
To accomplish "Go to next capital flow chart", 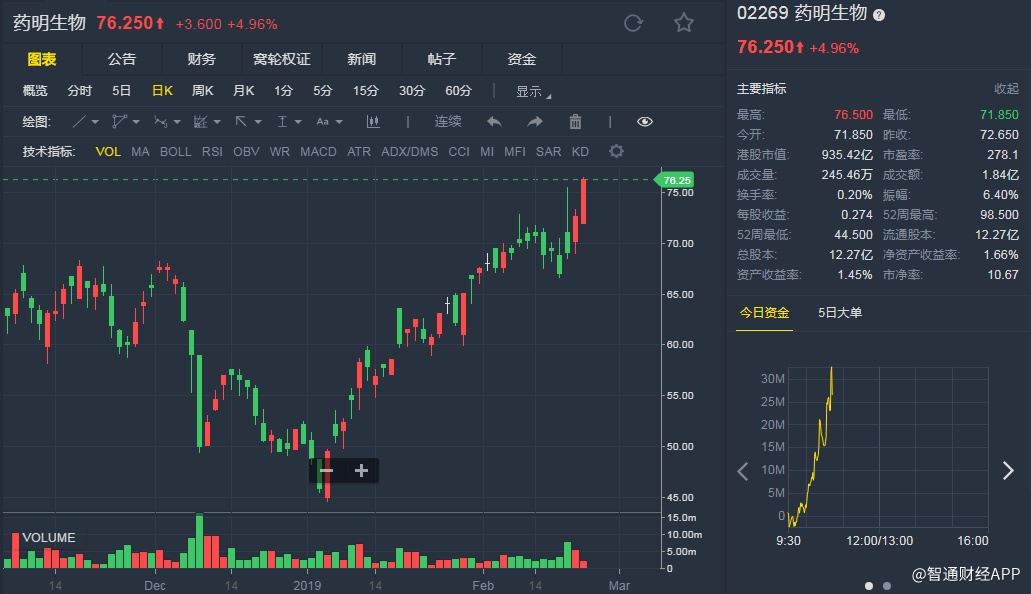I will pyautogui.click(x=1008, y=470).
